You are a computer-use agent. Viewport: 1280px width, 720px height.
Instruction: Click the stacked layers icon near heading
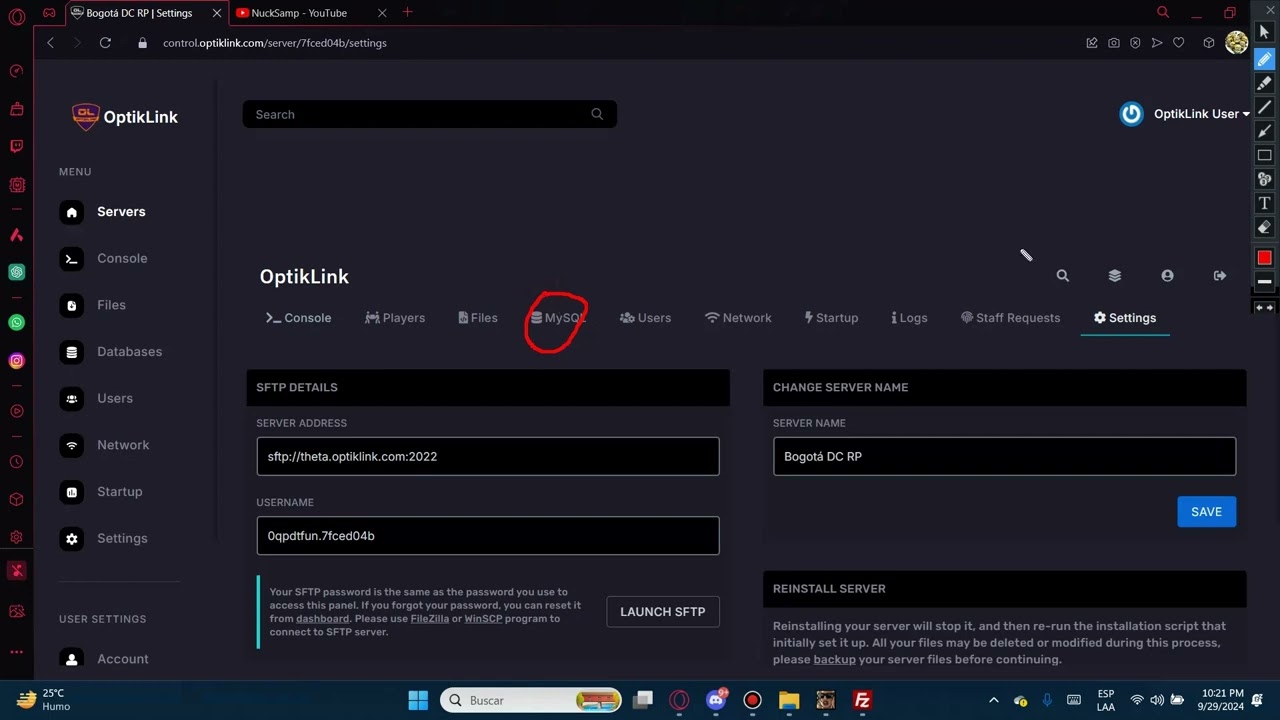click(1115, 276)
